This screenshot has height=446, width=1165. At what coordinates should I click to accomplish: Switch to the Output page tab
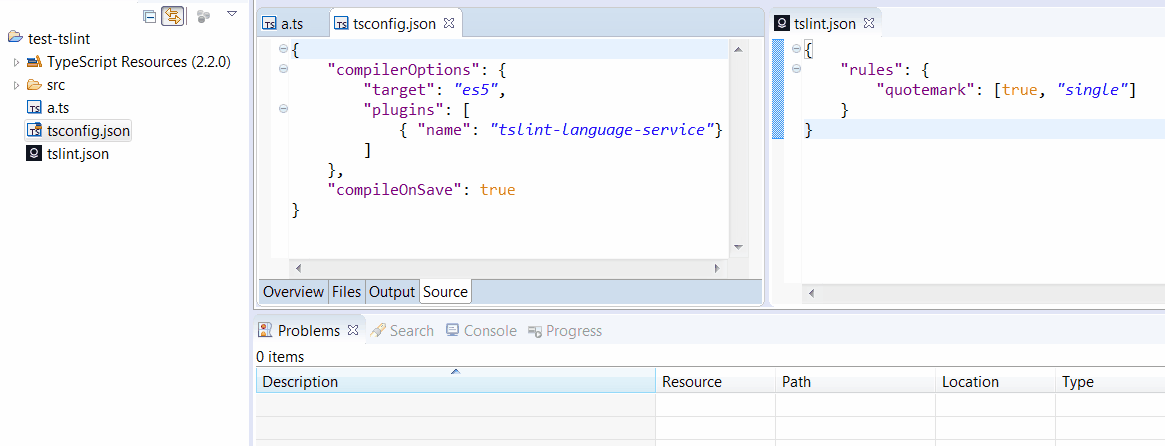click(x=391, y=292)
